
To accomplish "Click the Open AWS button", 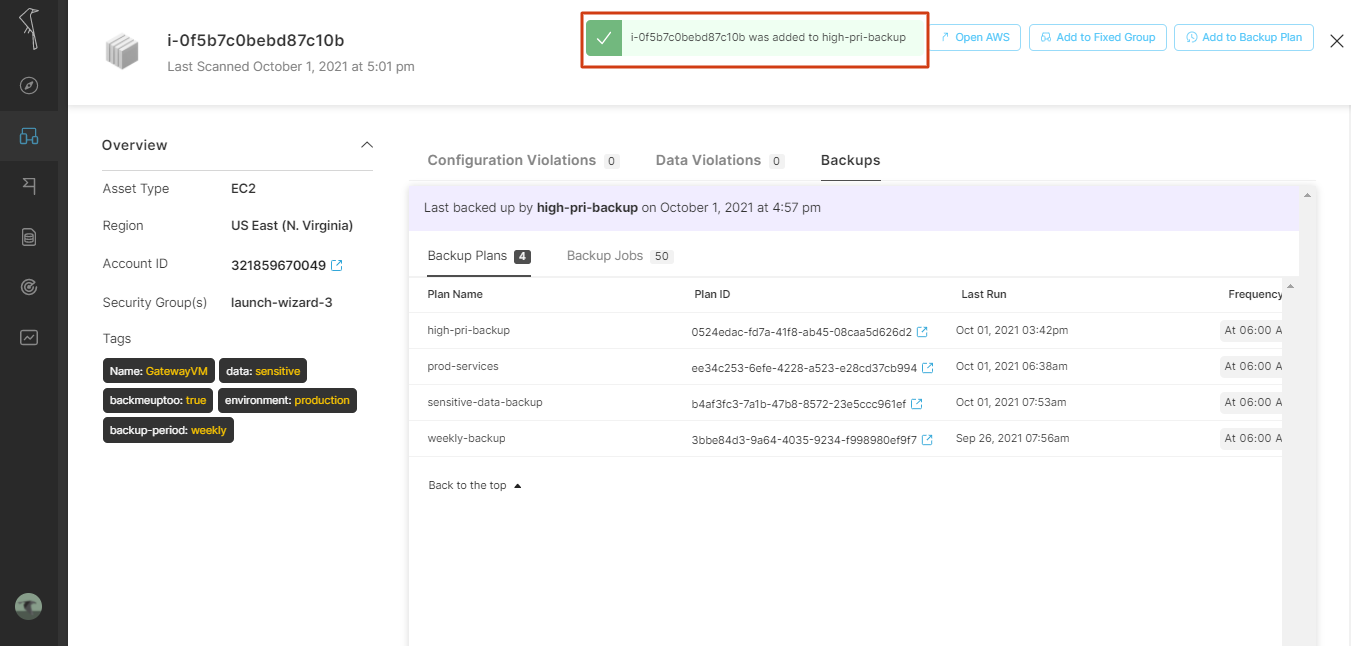I will click(x=975, y=38).
